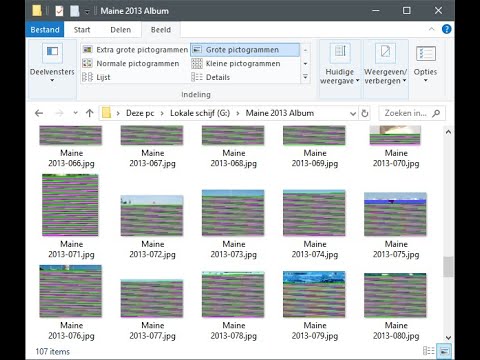Select thumbnail Maine 2013-067.jpg
The width and height of the screenshot is (480, 360).
(x=152, y=135)
